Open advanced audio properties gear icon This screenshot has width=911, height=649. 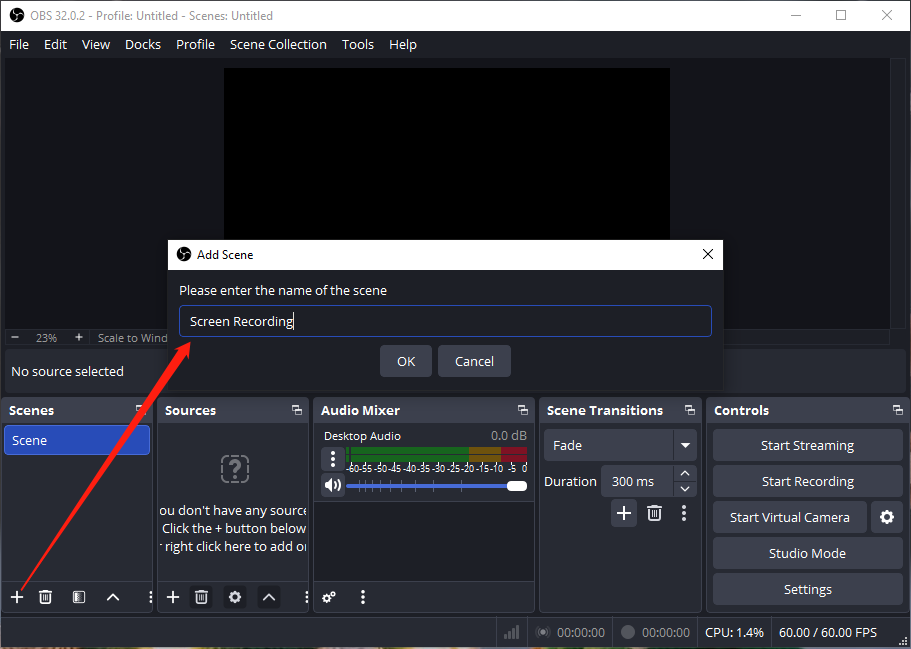coord(328,596)
